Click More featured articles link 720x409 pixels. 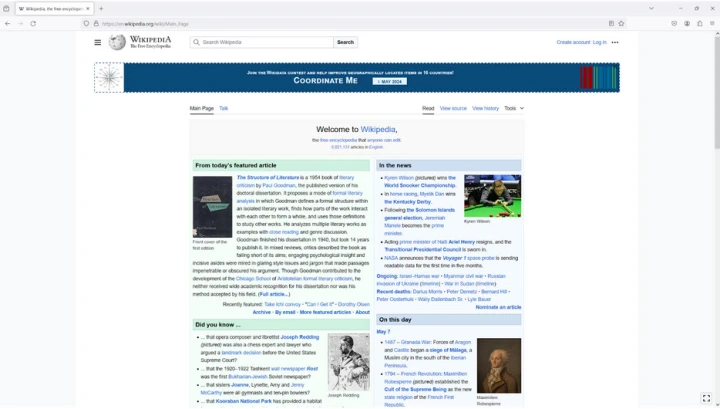pyautogui.click(x=325, y=312)
